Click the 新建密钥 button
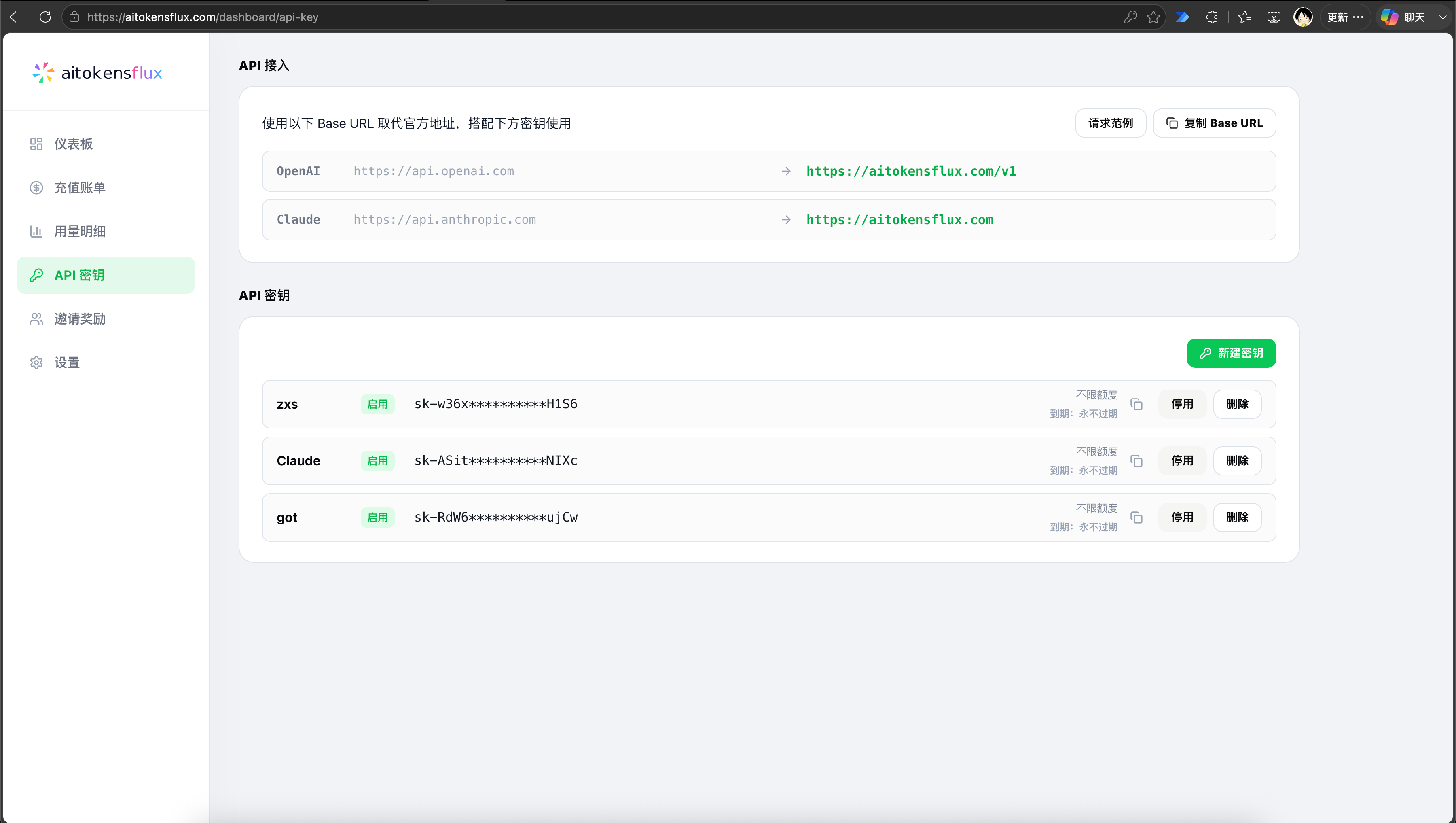 [1231, 354]
